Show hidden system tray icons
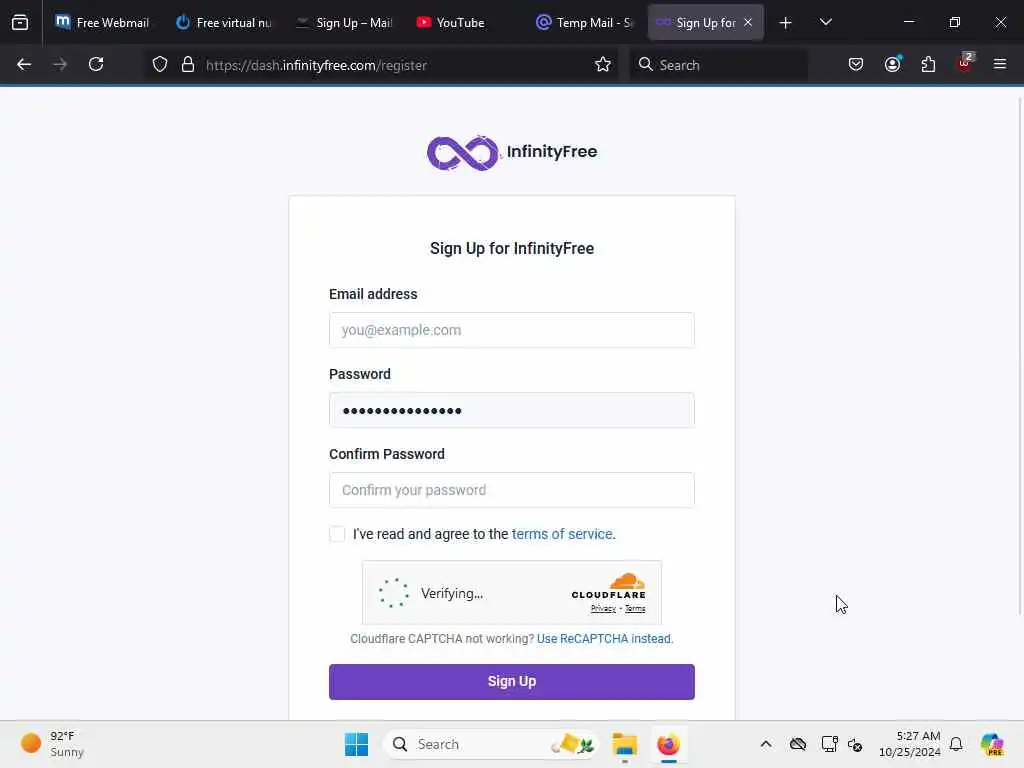 (766, 744)
